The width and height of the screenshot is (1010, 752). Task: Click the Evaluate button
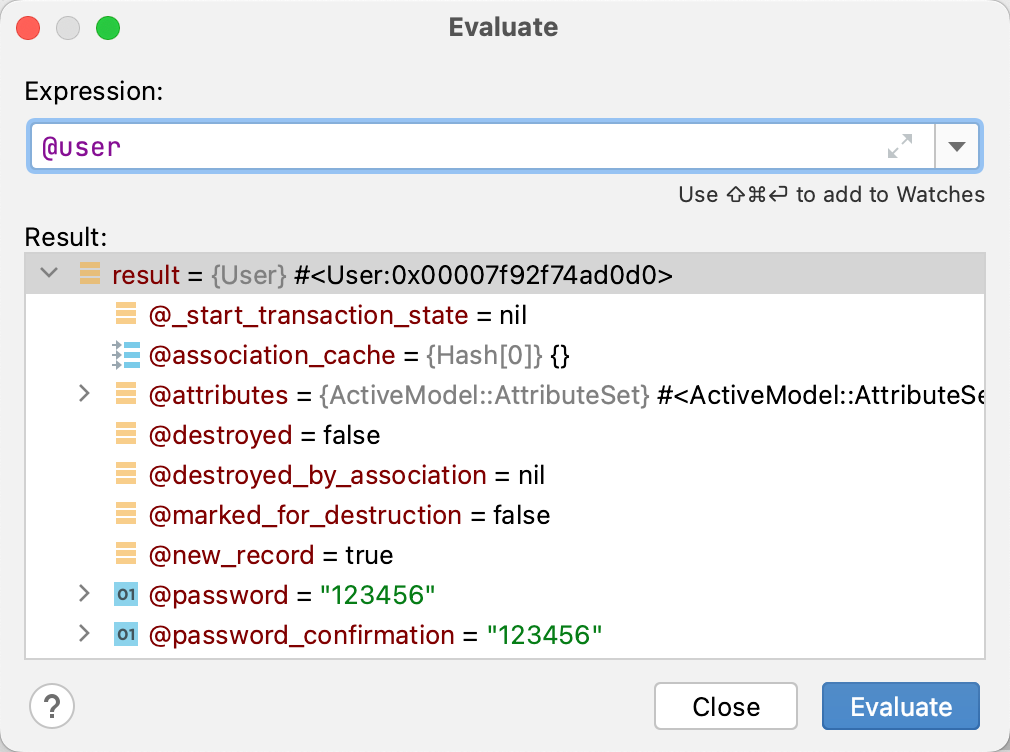pyautogui.click(x=899, y=706)
